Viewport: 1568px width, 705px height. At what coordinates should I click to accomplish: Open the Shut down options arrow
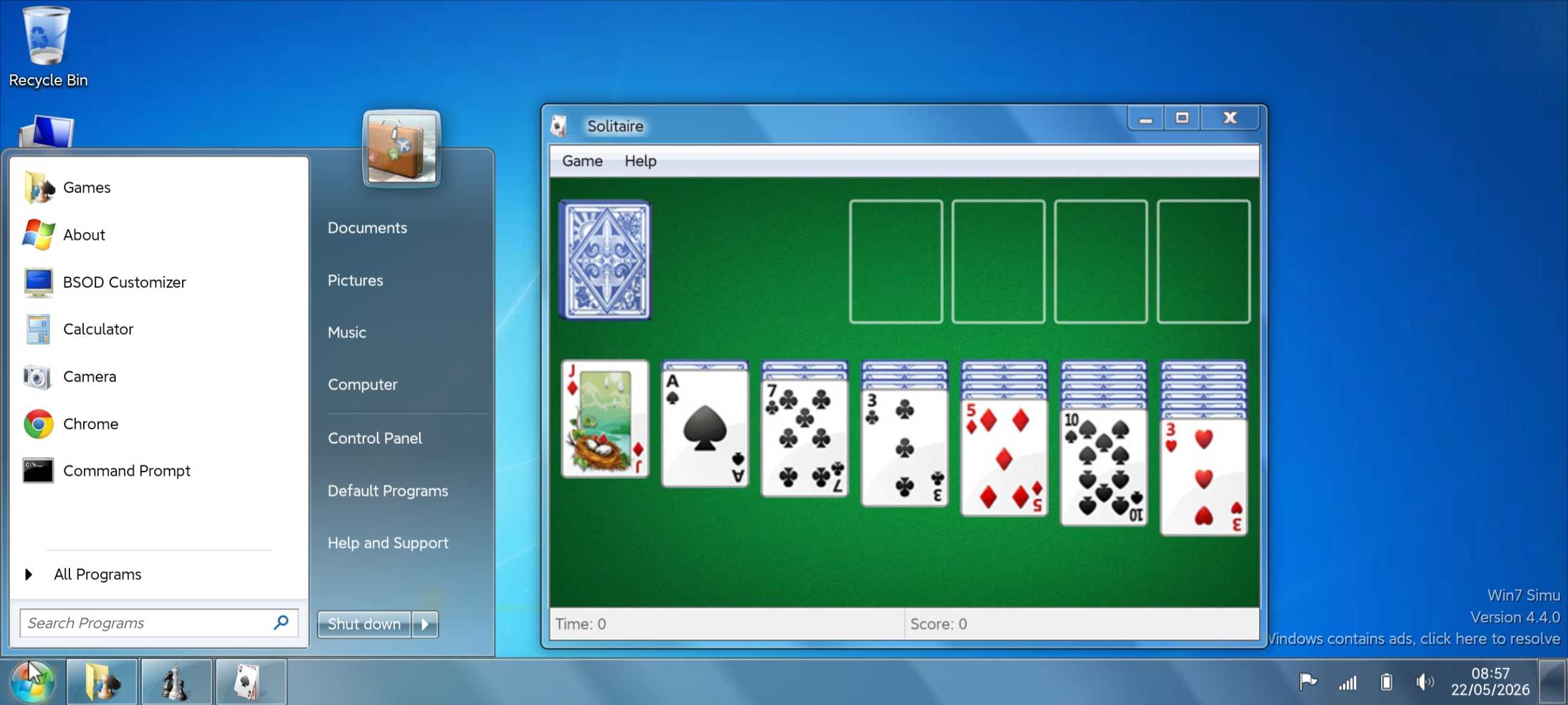(426, 624)
